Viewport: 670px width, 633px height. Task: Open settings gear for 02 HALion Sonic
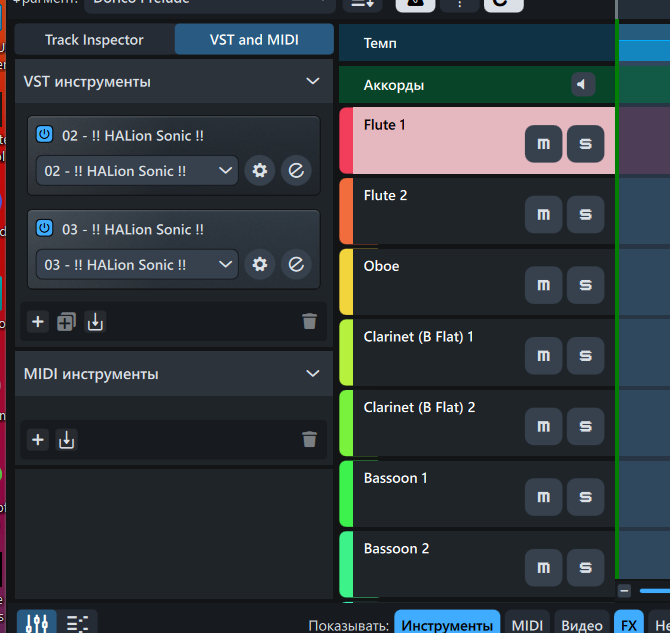click(260, 171)
